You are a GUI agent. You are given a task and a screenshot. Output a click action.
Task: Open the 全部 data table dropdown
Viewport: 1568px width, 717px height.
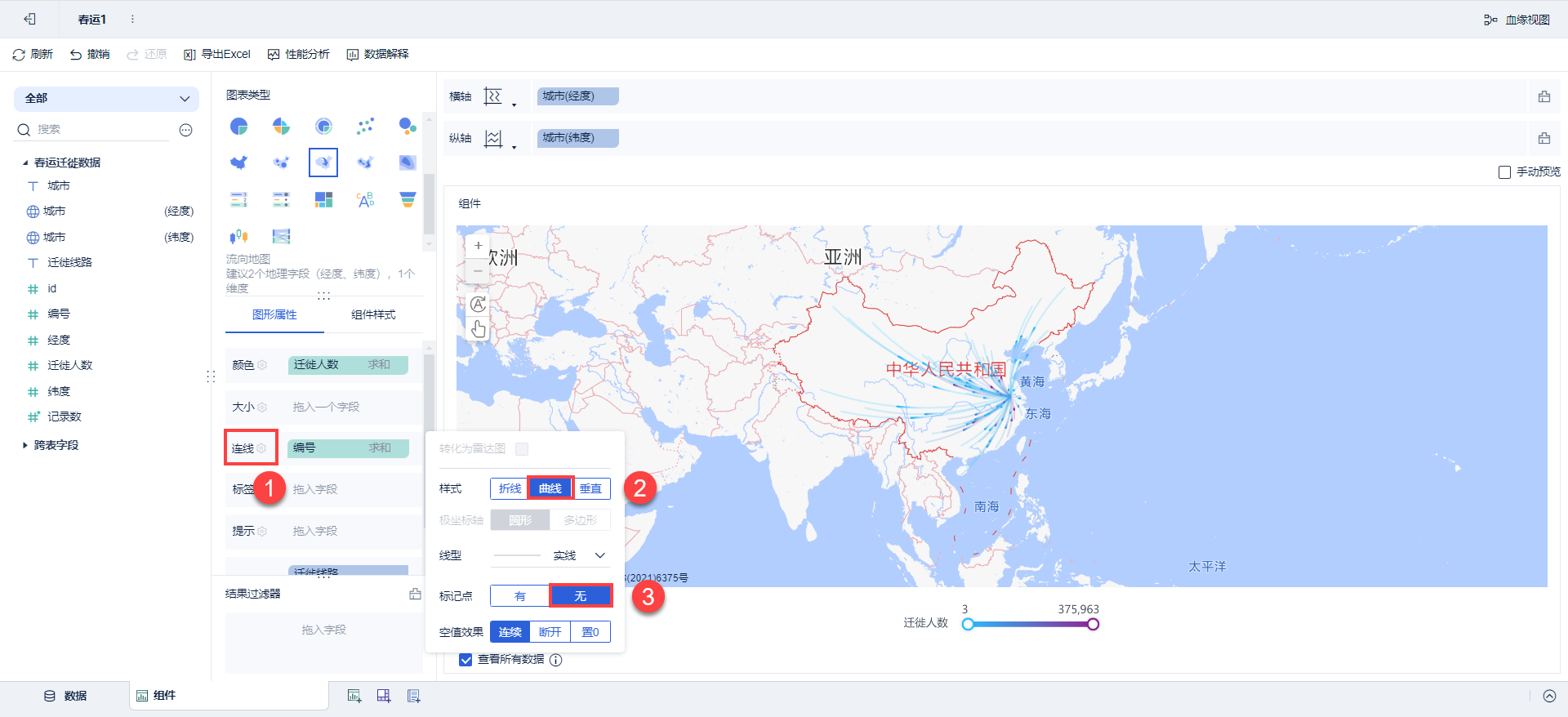[106, 99]
